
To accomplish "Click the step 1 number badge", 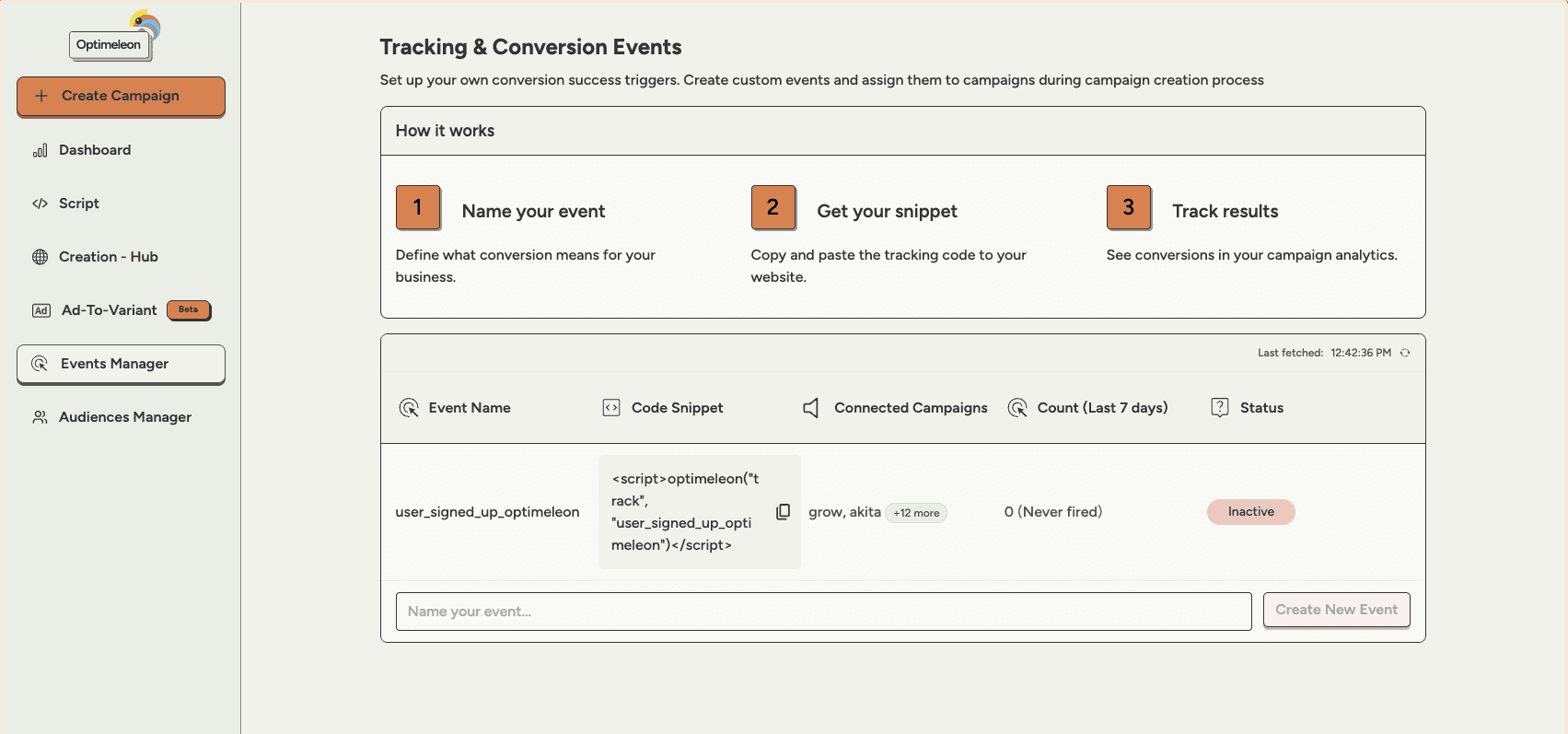I will 418,207.
